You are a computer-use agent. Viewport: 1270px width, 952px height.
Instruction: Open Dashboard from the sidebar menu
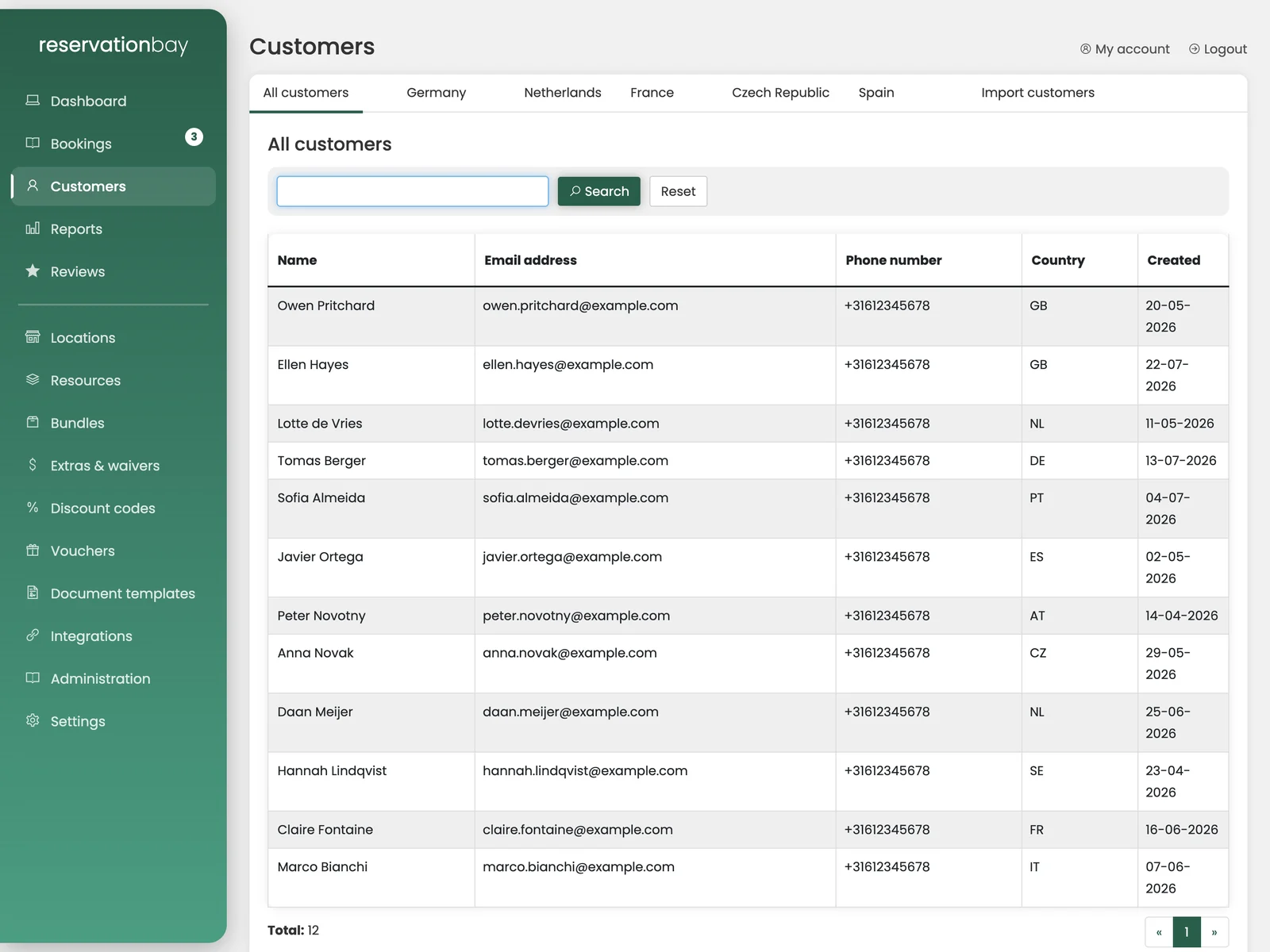(x=114, y=101)
